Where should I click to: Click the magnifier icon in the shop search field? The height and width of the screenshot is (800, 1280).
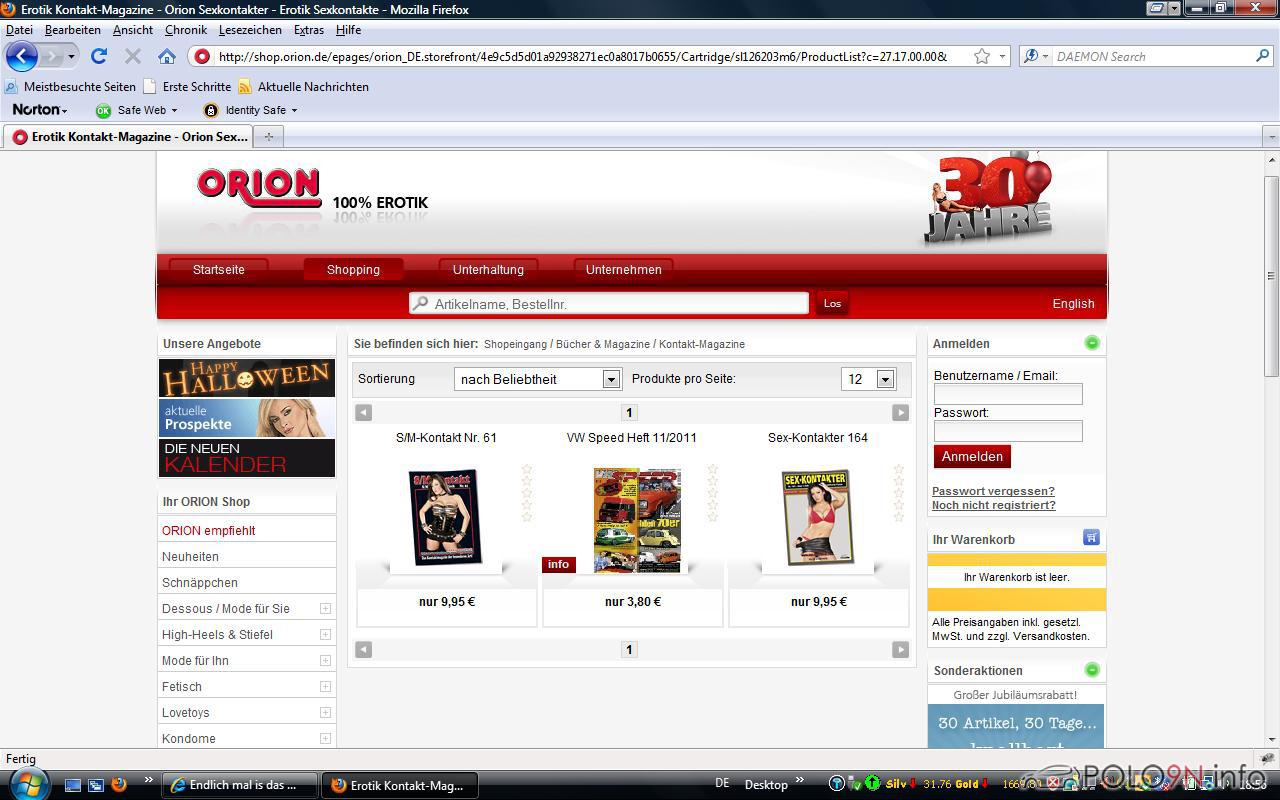(420, 303)
